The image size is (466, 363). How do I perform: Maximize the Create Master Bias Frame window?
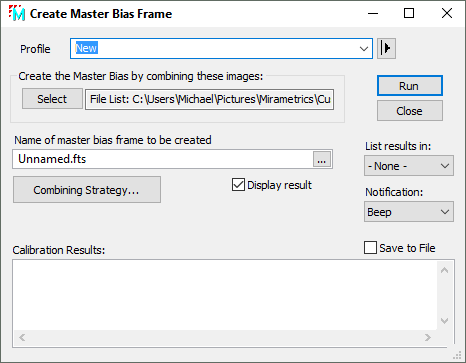[409, 13]
